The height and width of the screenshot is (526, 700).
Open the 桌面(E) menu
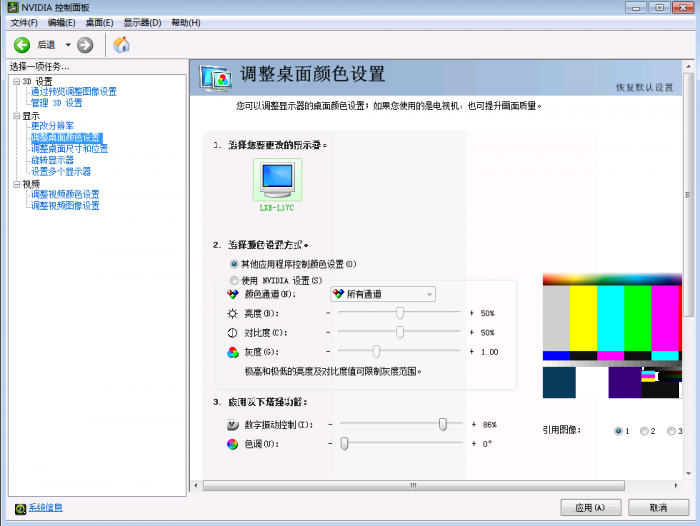click(x=100, y=23)
